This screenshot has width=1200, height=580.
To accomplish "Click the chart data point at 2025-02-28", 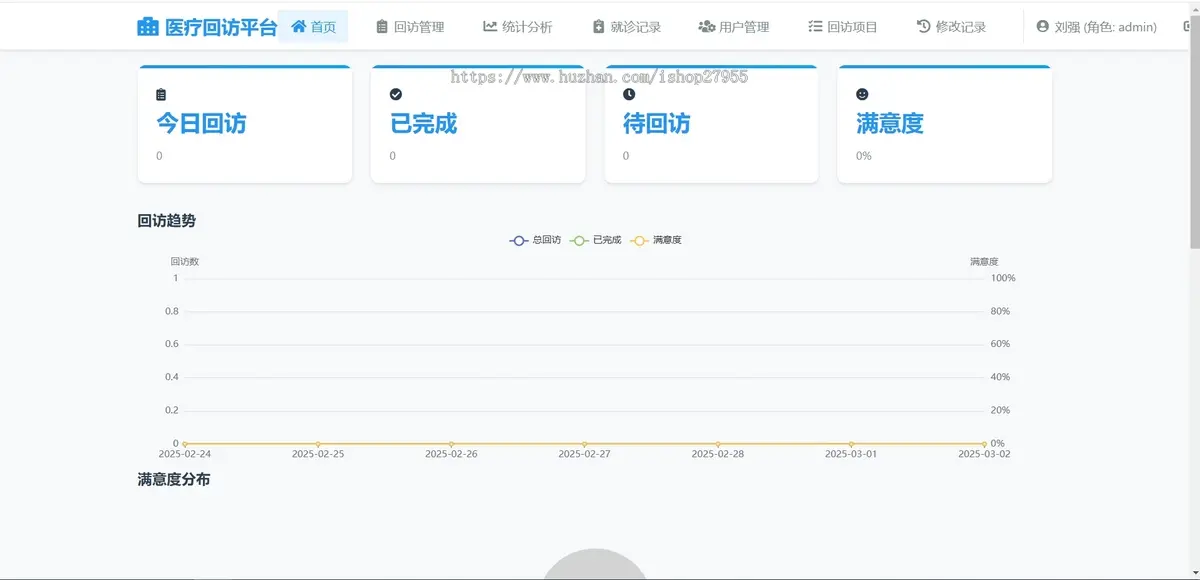I will click(718, 444).
